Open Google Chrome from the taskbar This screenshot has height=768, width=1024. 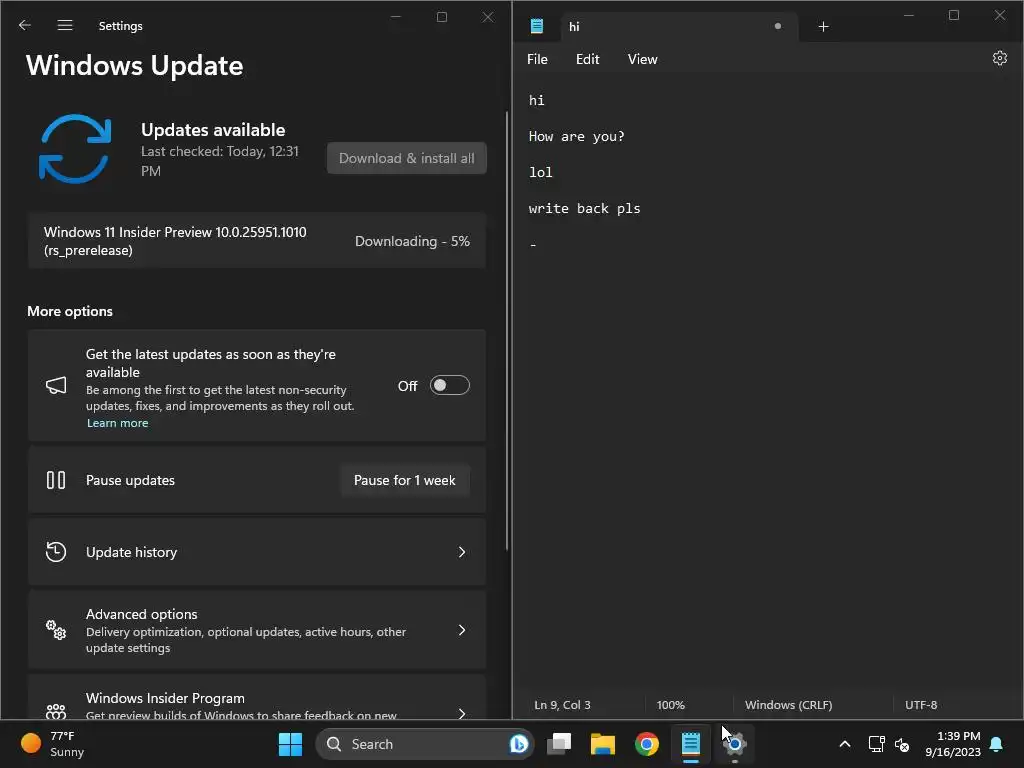(647, 744)
